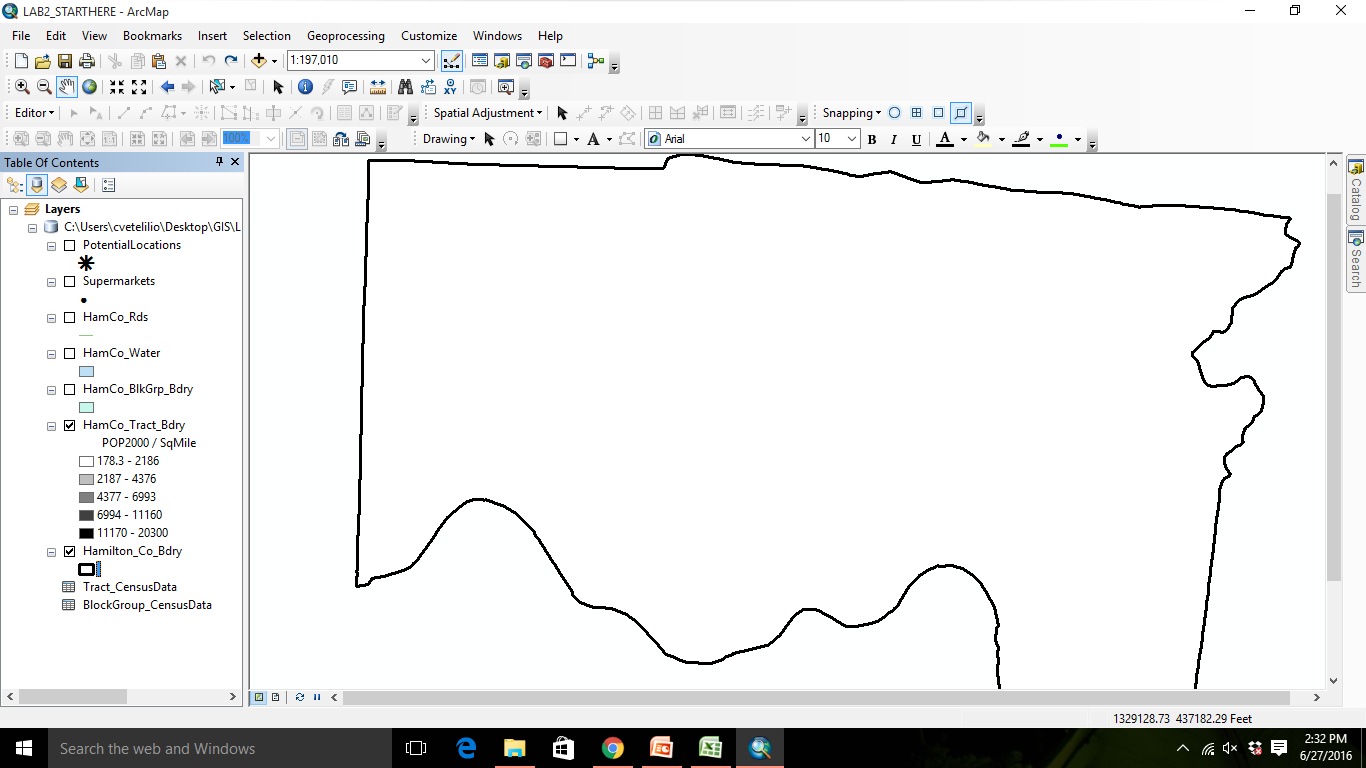The image size is (1366, 768).
Task: Open the Find binoculars tool
Action: point(405,87)
